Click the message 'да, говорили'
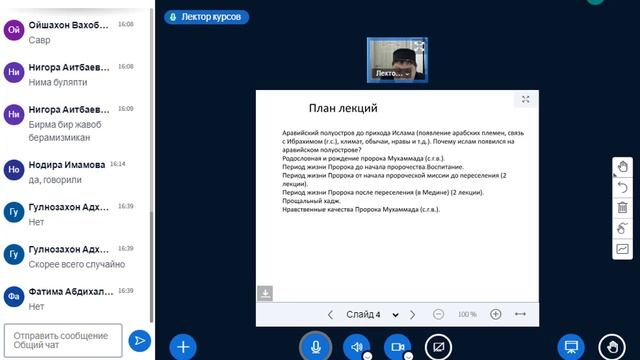The width and height of the screenshot is (640, 360). 55,180
